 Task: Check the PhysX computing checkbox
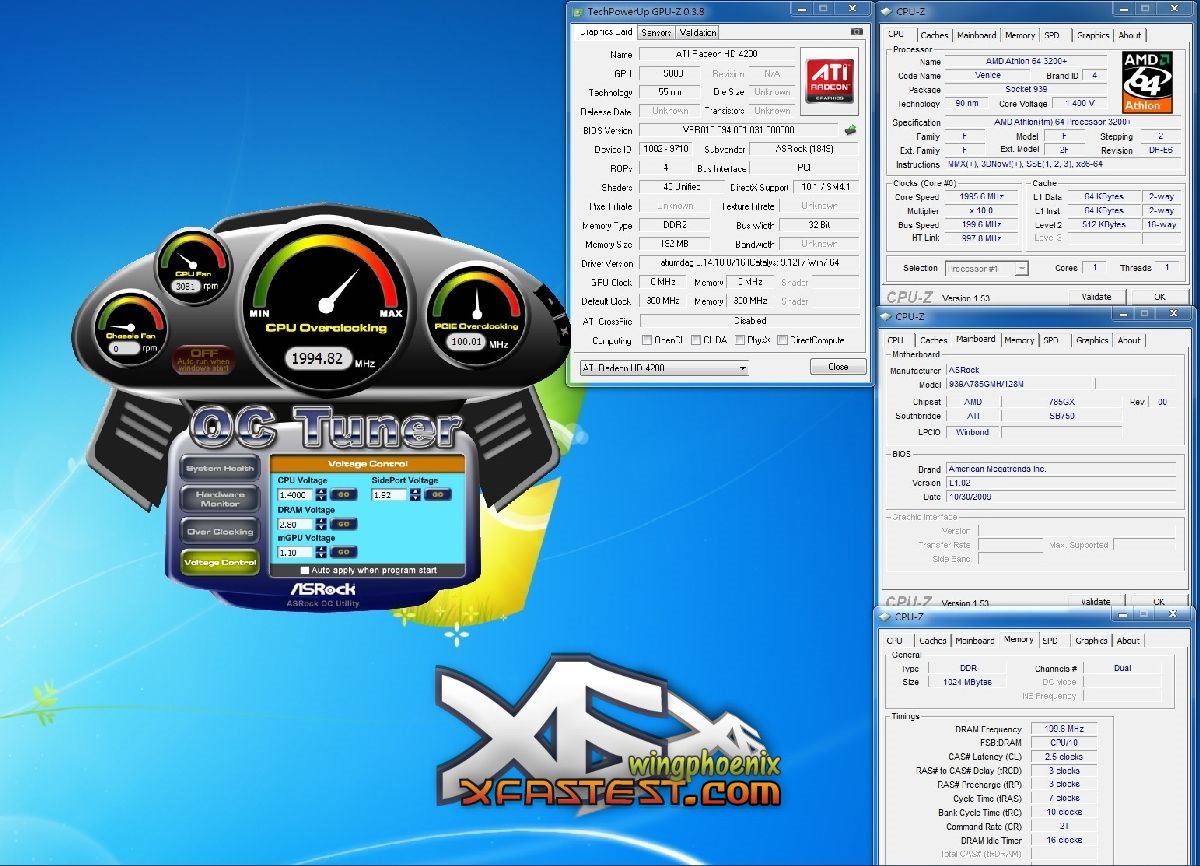pos(739,340)
